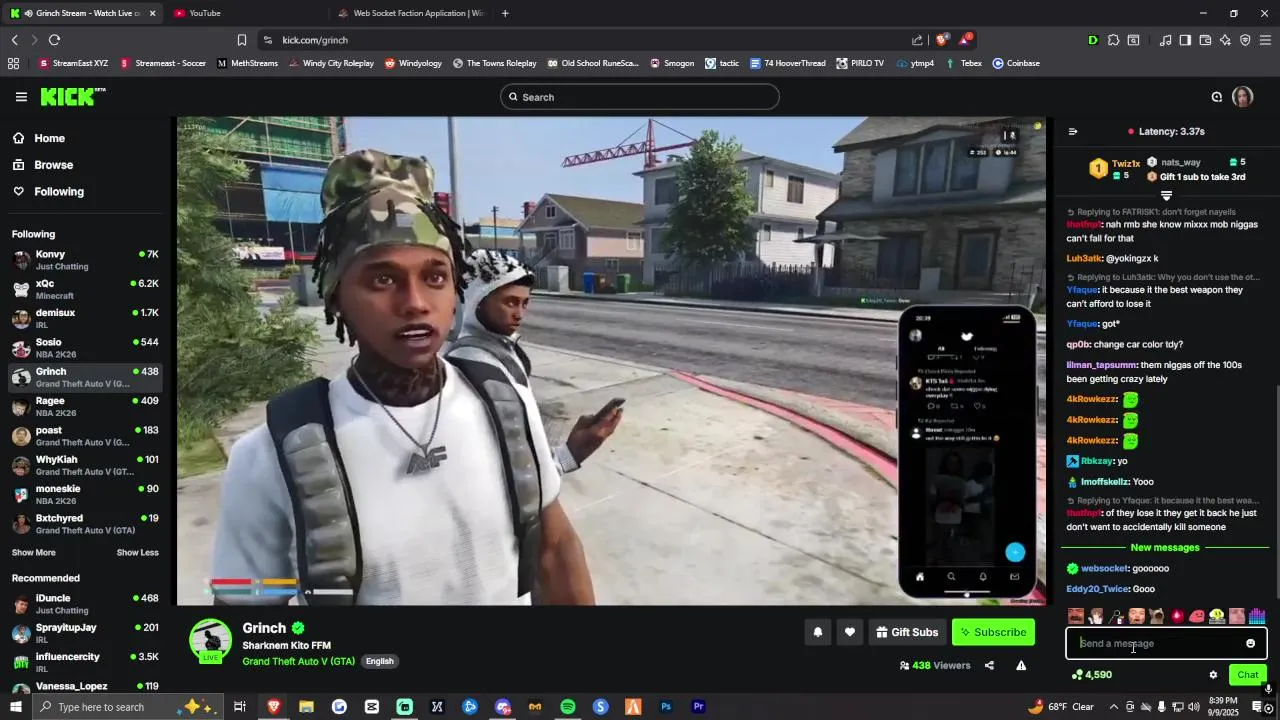This screenshot has width=1280, height=720.
Task: Show hidden system tray icons chevron
Action: pyautogui.click(x=1113, y=707)
